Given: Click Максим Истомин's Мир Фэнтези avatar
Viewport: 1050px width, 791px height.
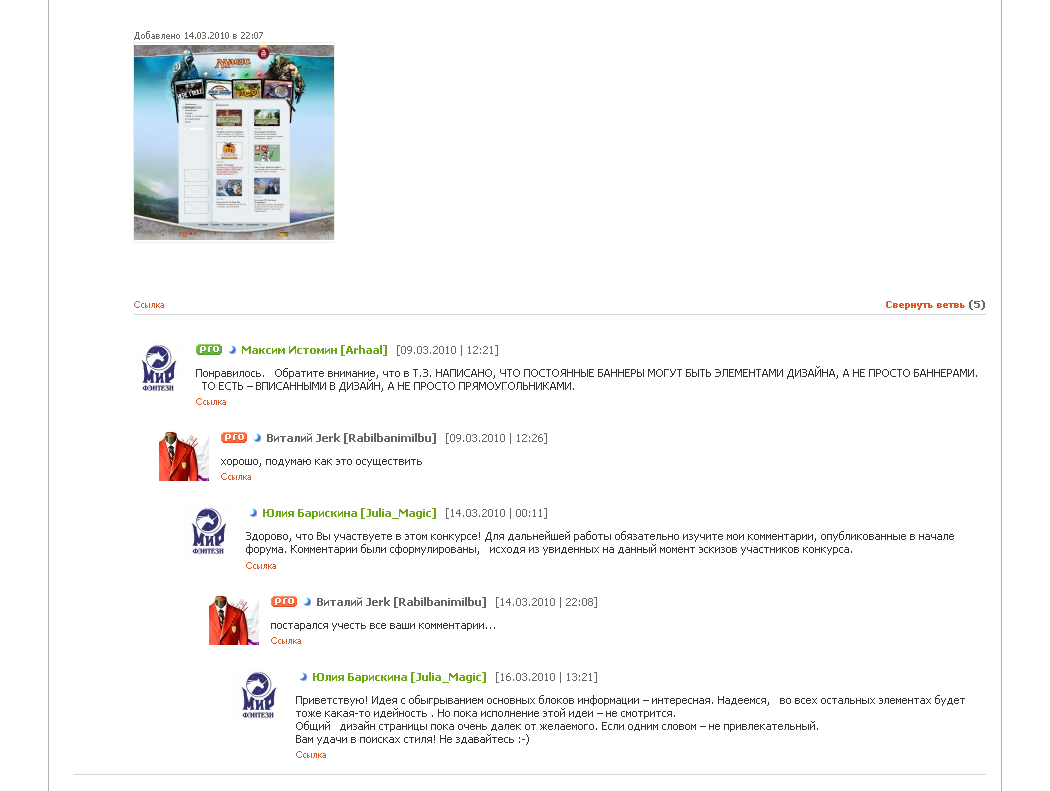Looking at the screenshot, I should tap(159, 368).
